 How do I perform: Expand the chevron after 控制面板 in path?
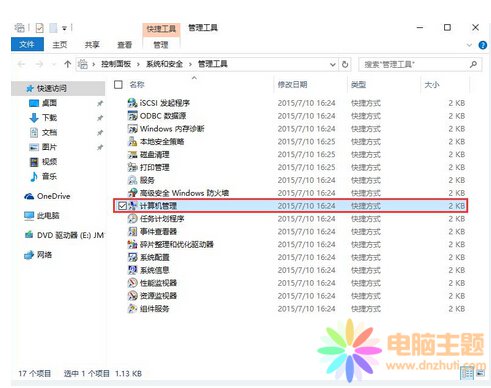pos(138,64)
